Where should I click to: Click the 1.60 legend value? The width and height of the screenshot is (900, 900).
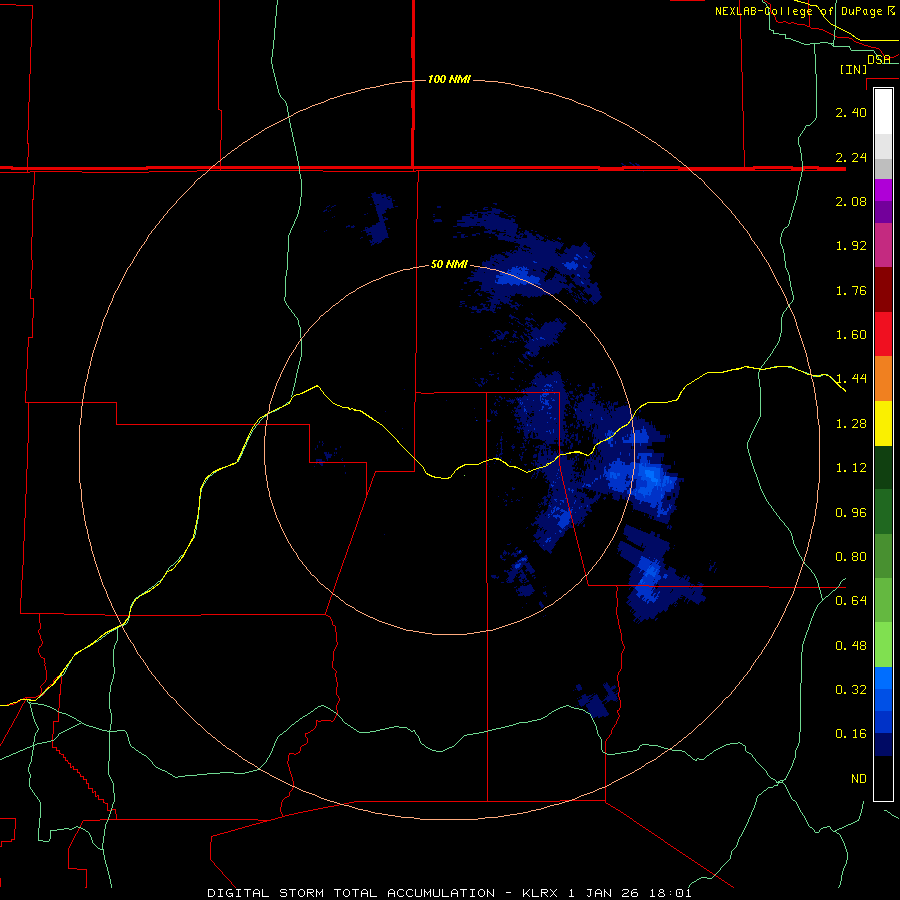click(x=851, y=335)
